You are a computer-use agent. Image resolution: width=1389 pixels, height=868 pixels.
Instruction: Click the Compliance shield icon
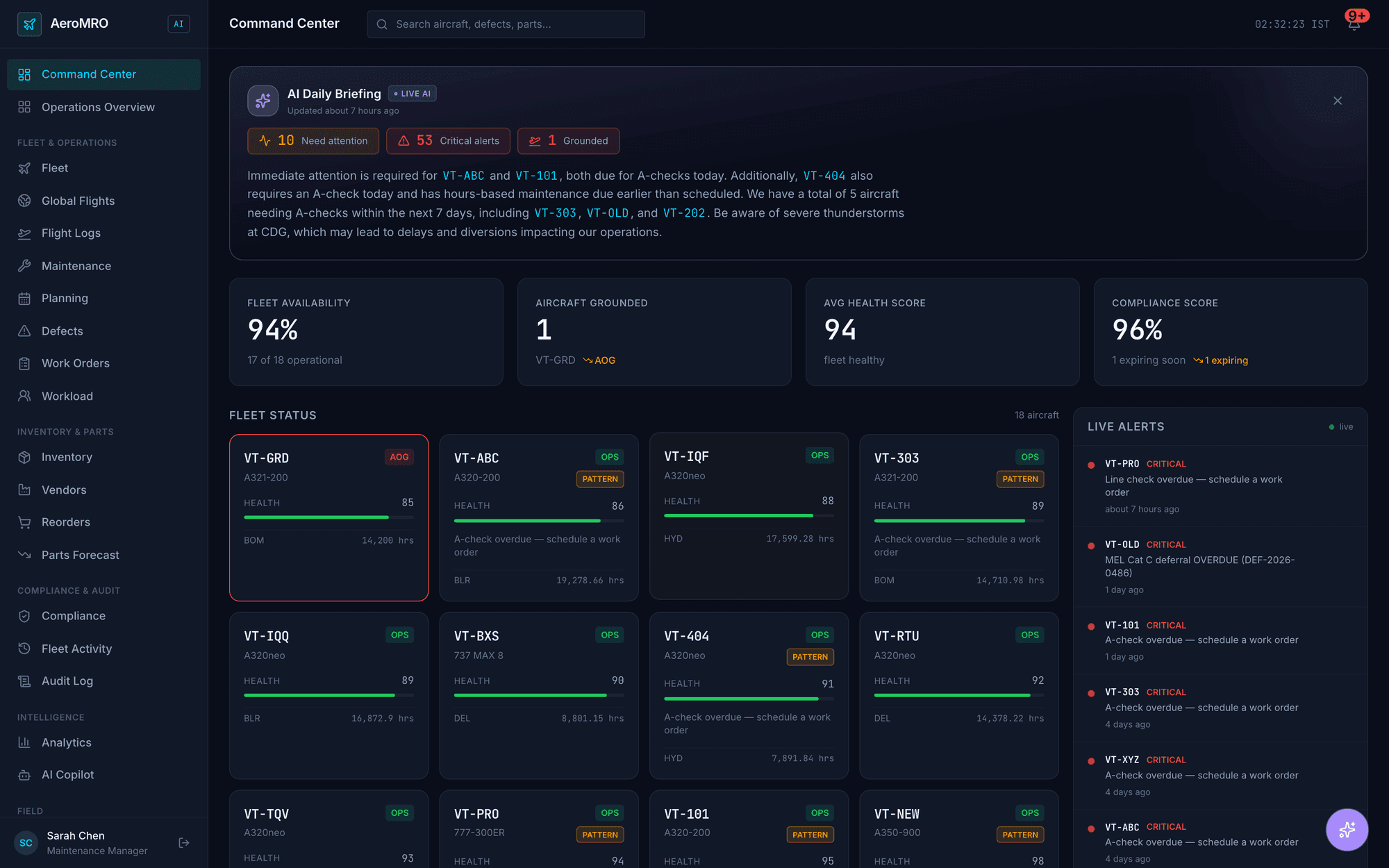tap(24, 616)
